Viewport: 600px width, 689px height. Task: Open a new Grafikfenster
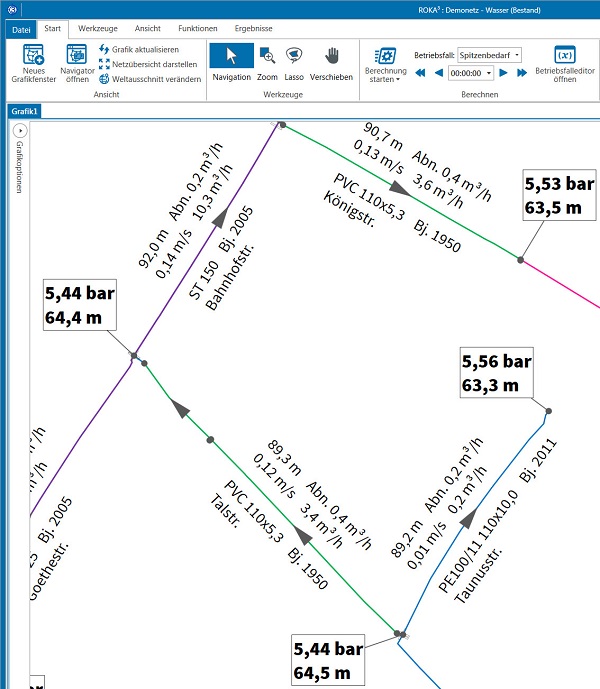click(x=32, y=62)
